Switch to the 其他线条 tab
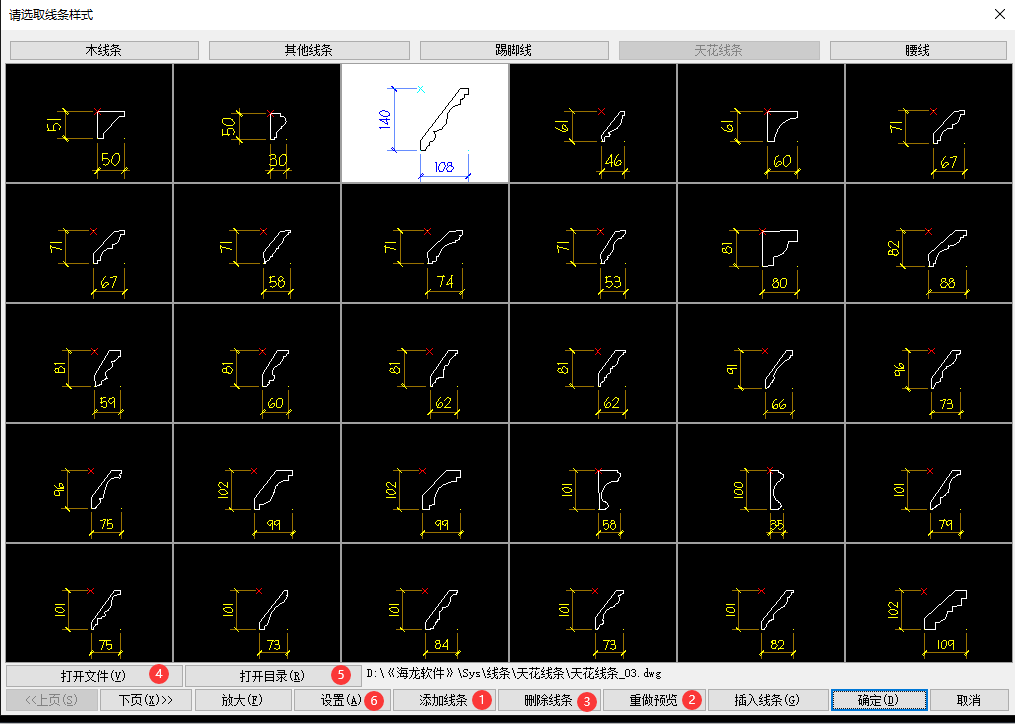The width and height of the screenshot is (1015, 724). point(309,51)
